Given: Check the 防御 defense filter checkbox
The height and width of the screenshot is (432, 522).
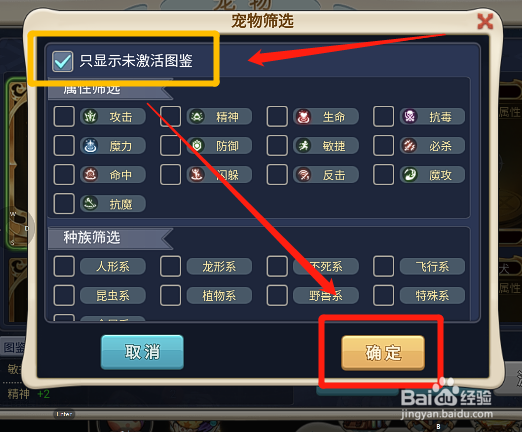Looking at the screenshot, I should (170, 145).
